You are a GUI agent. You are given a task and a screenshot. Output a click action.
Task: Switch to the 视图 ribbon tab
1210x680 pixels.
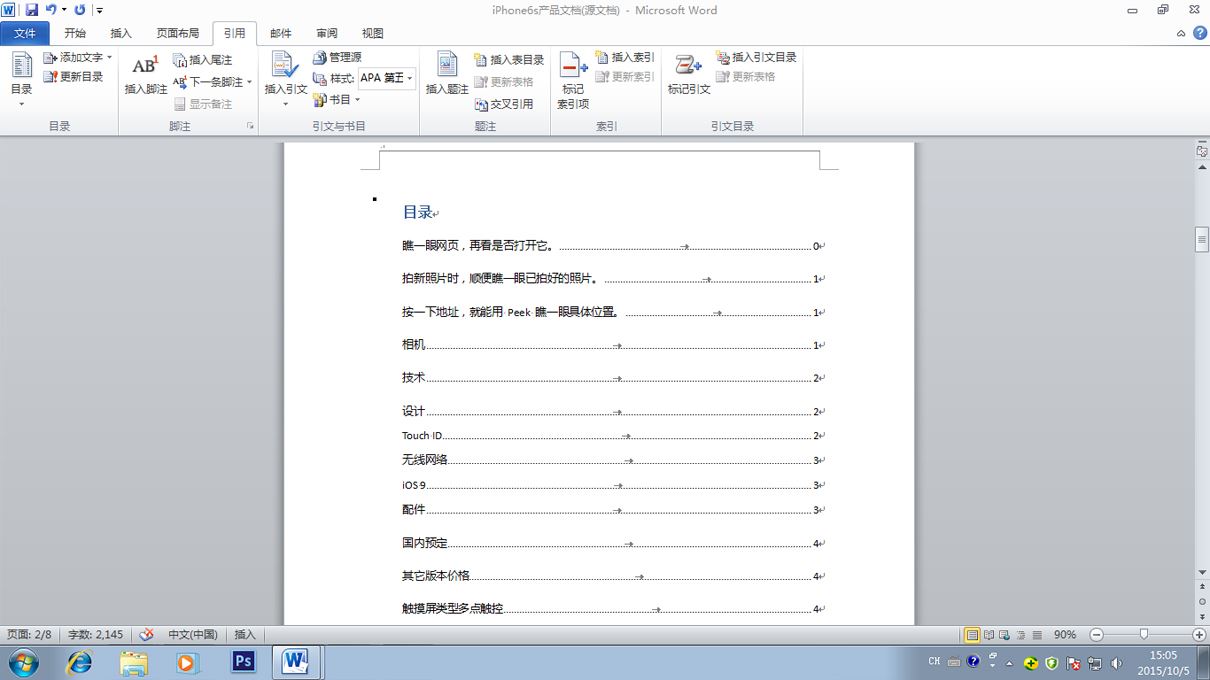click(373, 33)
